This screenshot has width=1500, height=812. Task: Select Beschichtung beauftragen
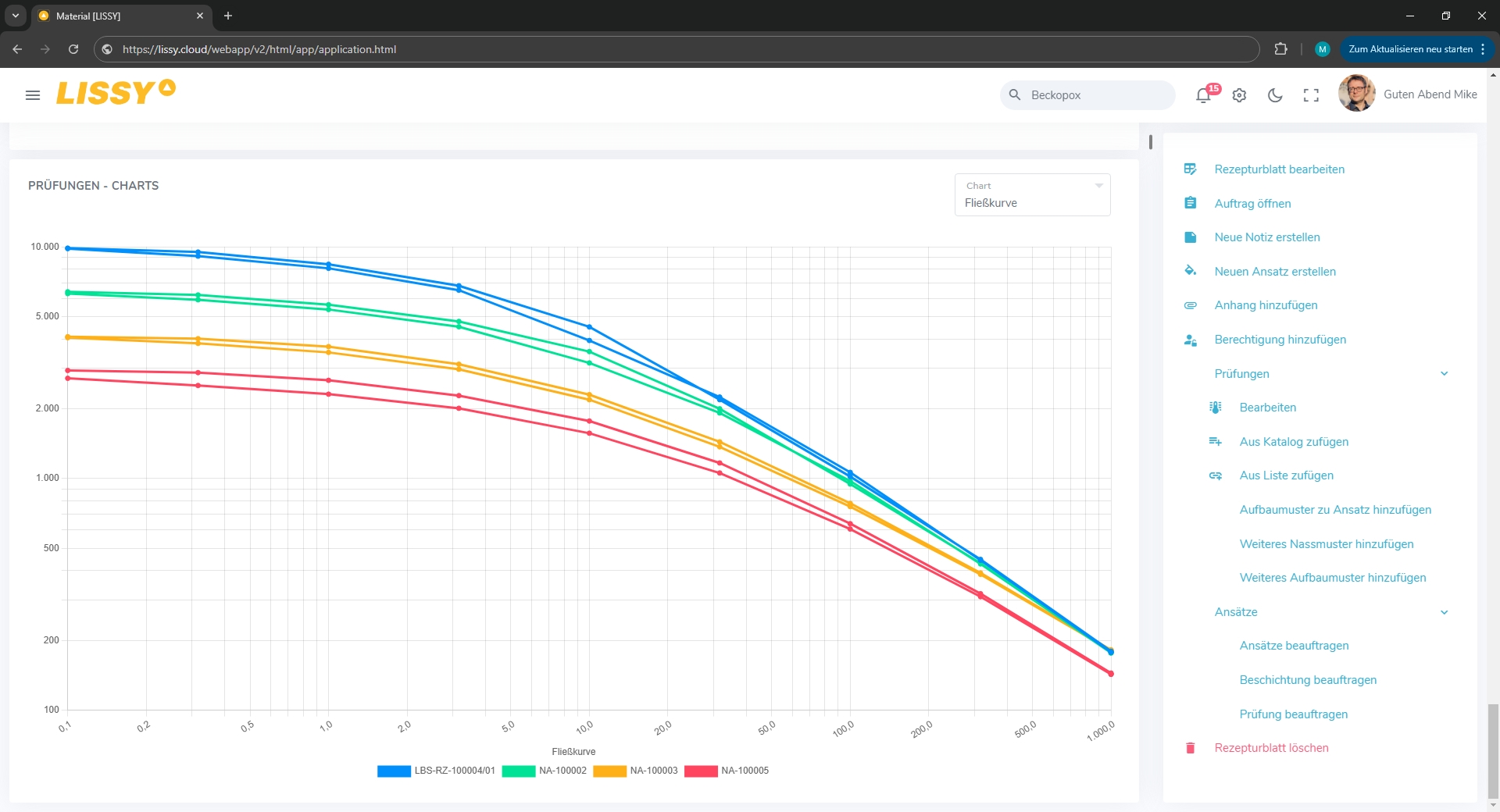(x=1308, y=680)
